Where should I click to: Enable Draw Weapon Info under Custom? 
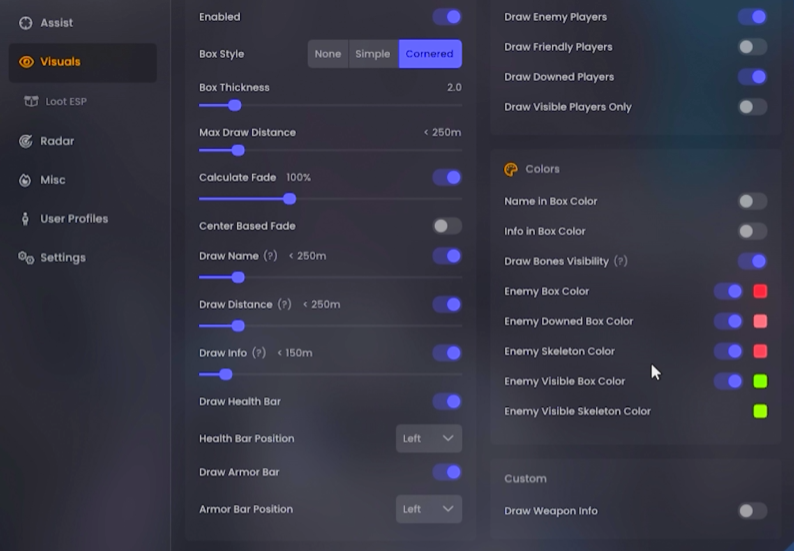click(x=752, y=511)
